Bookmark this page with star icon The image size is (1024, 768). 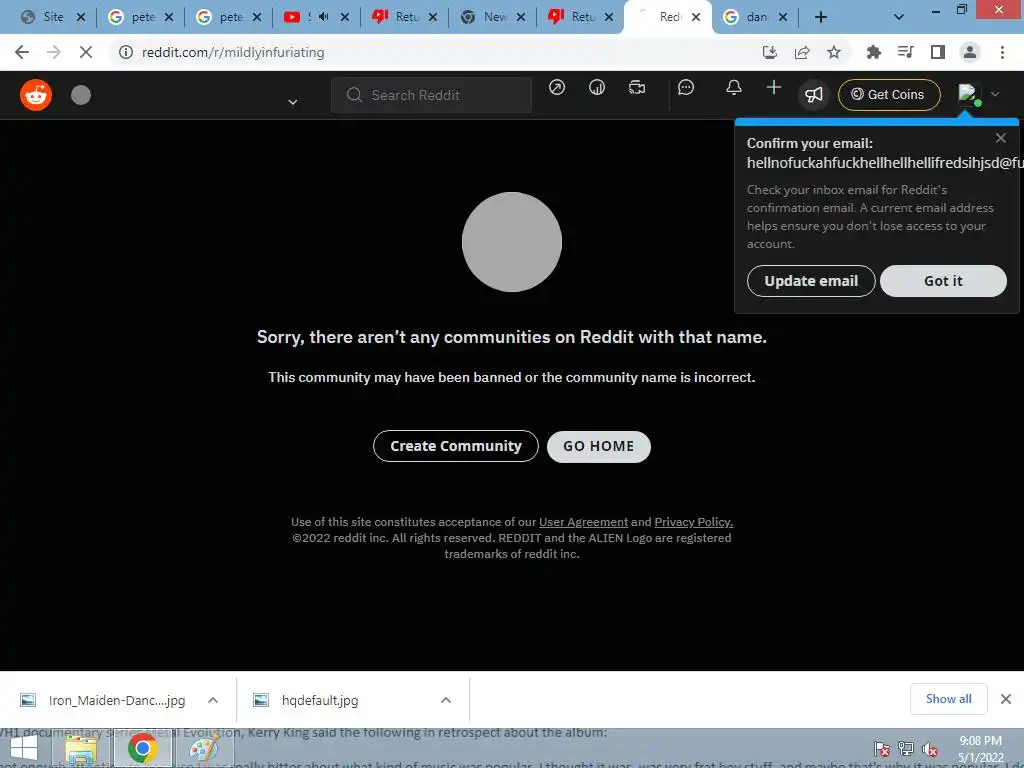point(834,52)
